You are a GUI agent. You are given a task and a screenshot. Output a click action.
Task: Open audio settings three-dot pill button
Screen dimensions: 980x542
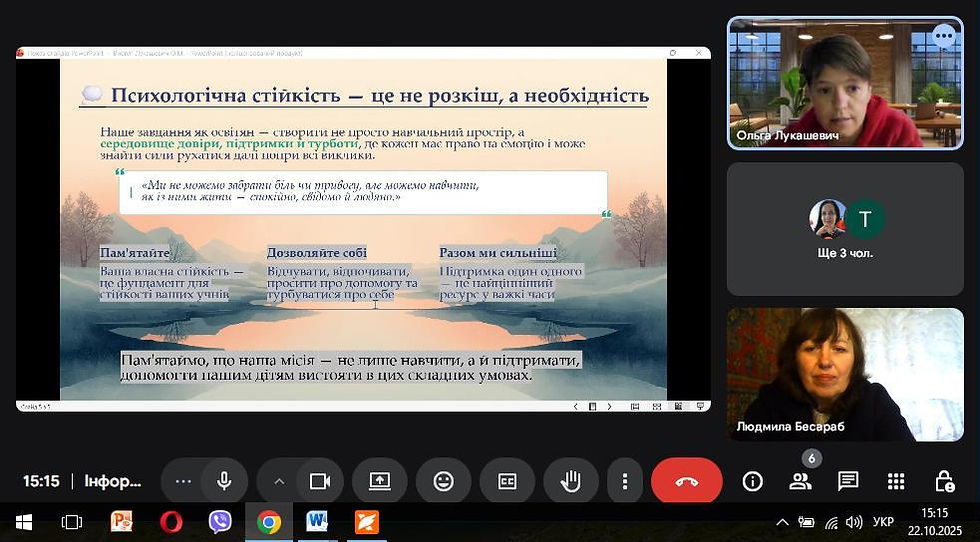(183, 481)
